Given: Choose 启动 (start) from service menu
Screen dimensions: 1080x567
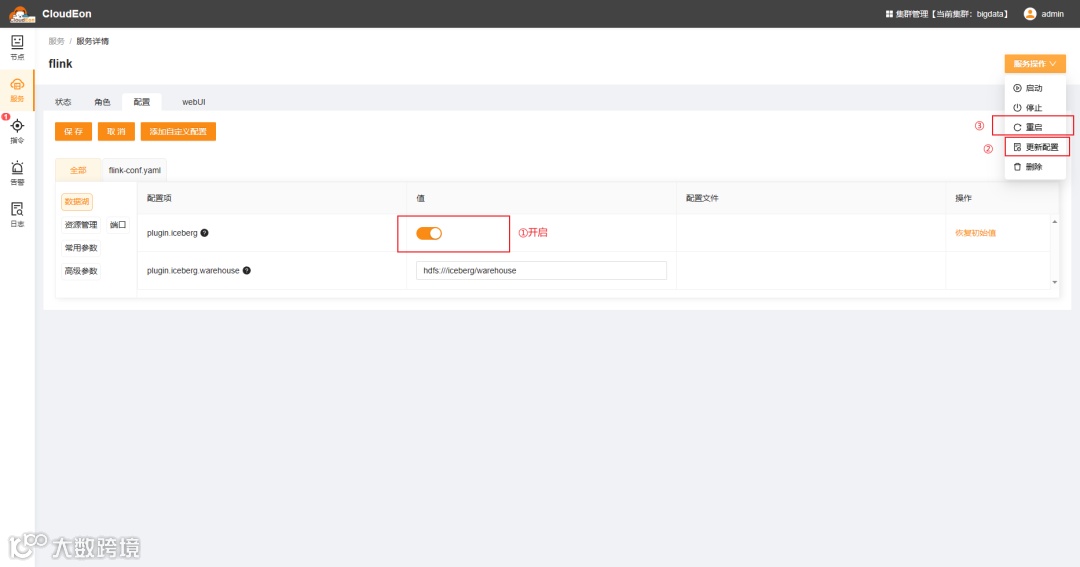Looking at the screenshot, I should [x=1035, y=88].
